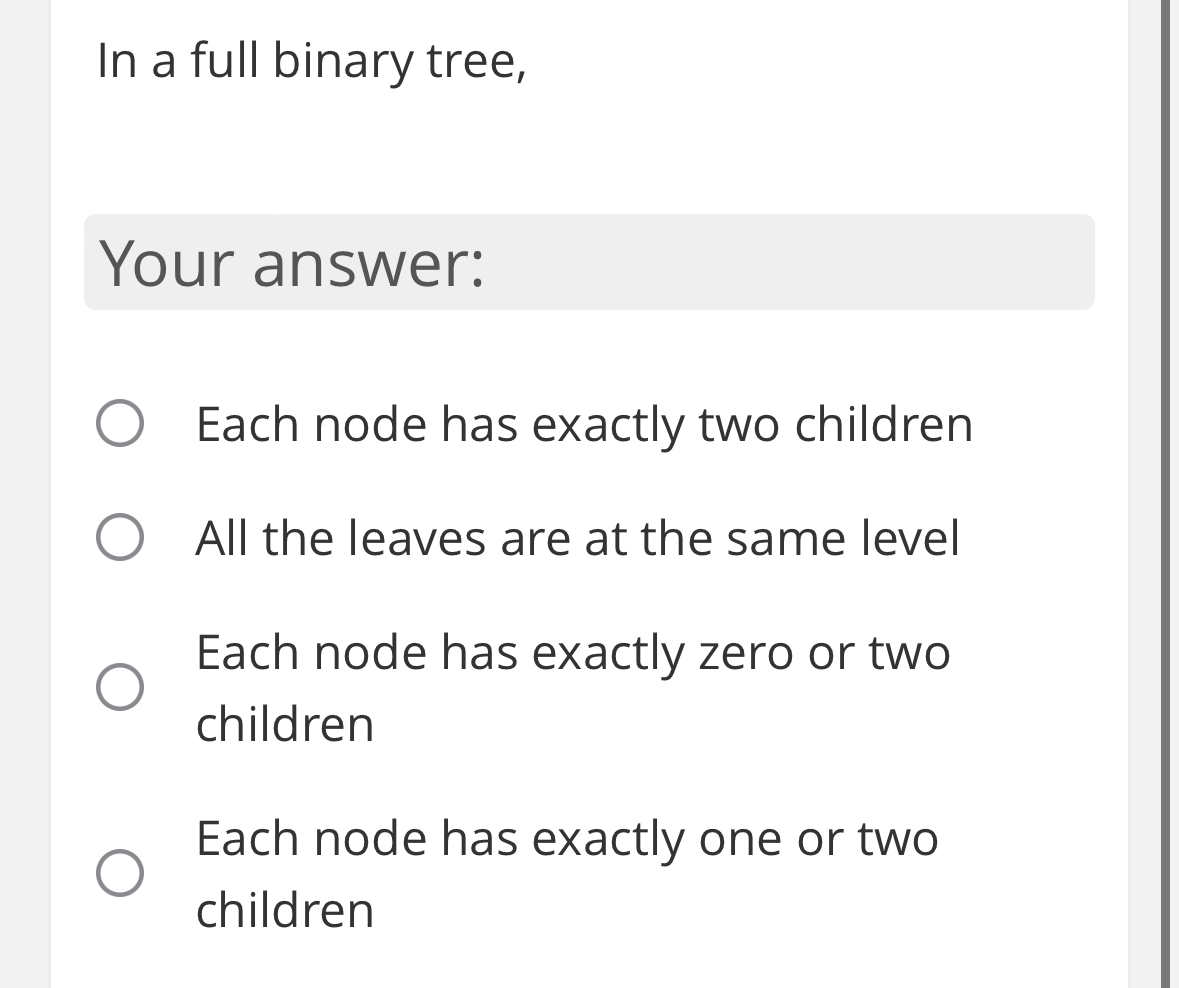
Task: Select radio button for 'All the leaves are at the same level'
Action: pyautogui.click(x=118, y=538)
